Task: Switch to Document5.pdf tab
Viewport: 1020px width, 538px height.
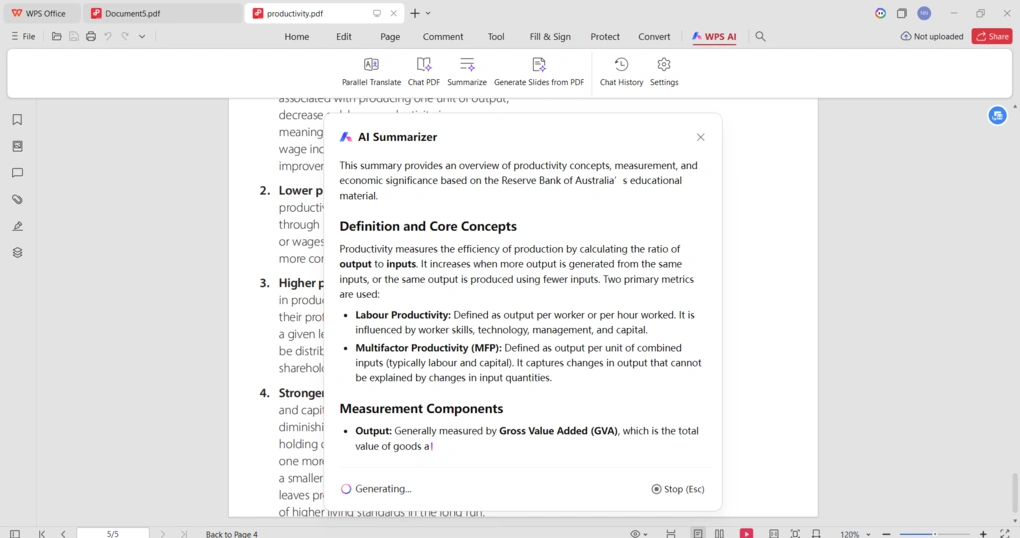Action: pos(161,13)
